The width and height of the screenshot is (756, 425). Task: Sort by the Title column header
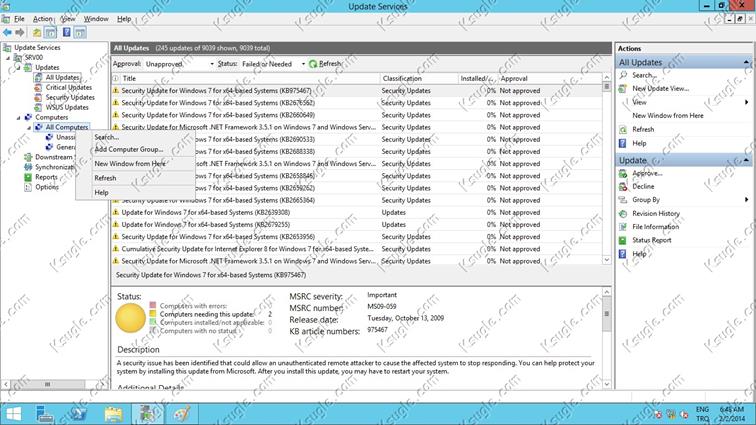point(250,78)
